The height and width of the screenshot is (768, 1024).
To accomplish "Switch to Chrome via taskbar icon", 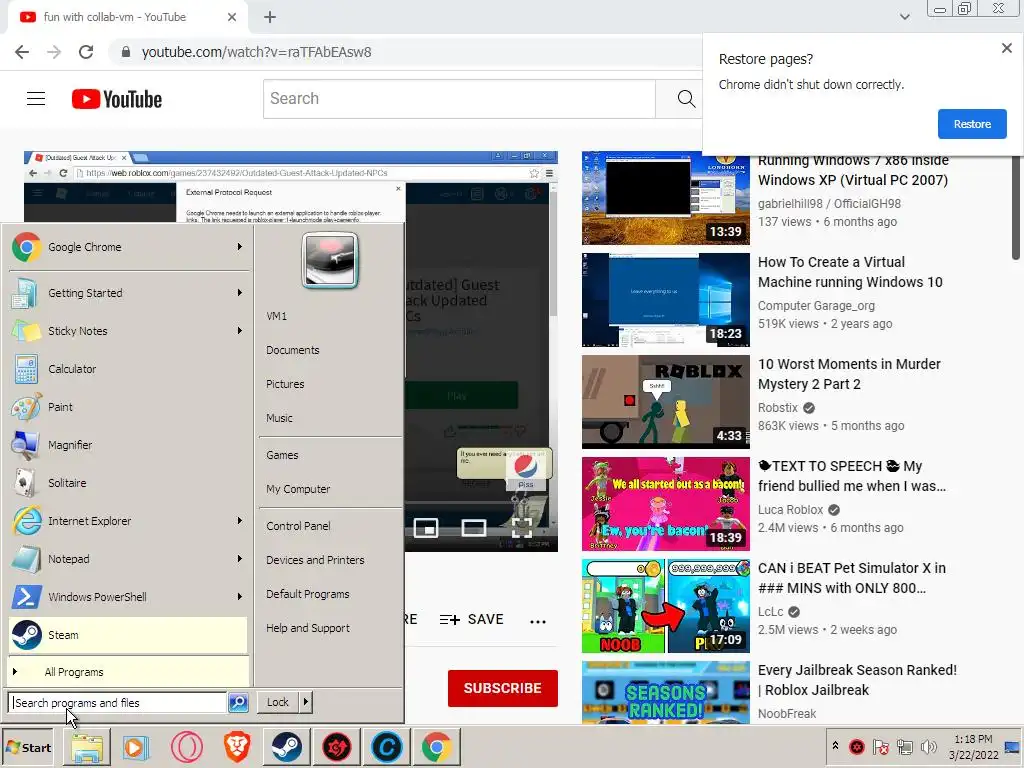I will [437, 747].
